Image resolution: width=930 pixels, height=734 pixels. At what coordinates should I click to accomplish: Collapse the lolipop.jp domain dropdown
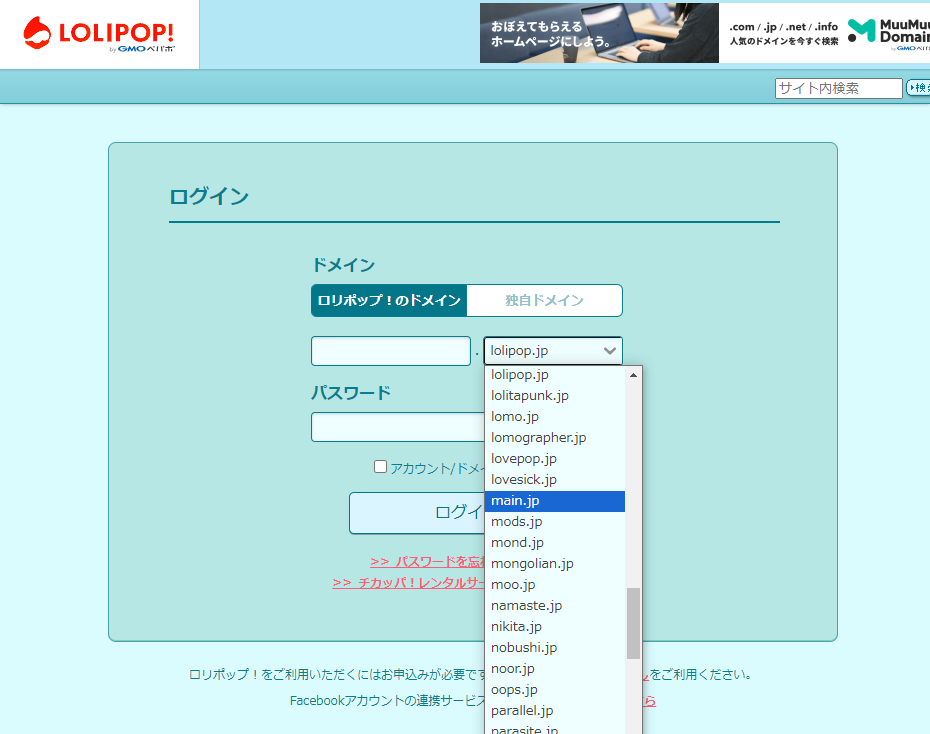[553, 351]
